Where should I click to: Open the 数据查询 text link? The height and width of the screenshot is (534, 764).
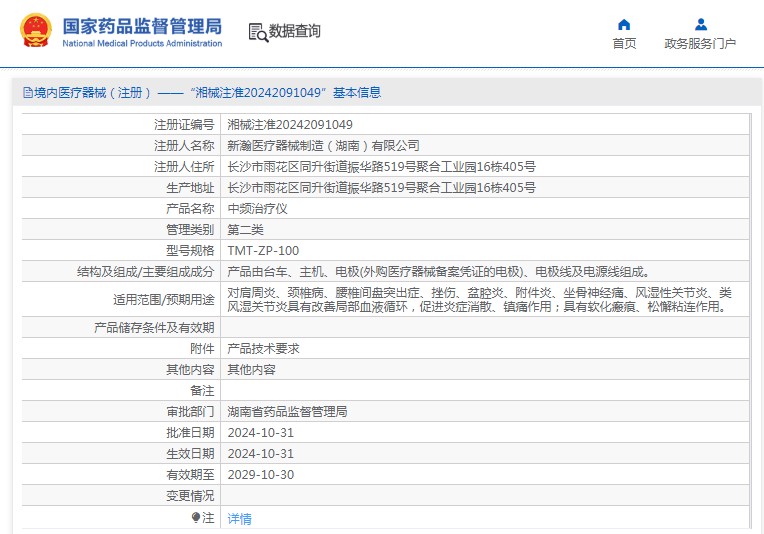(295, 32)
